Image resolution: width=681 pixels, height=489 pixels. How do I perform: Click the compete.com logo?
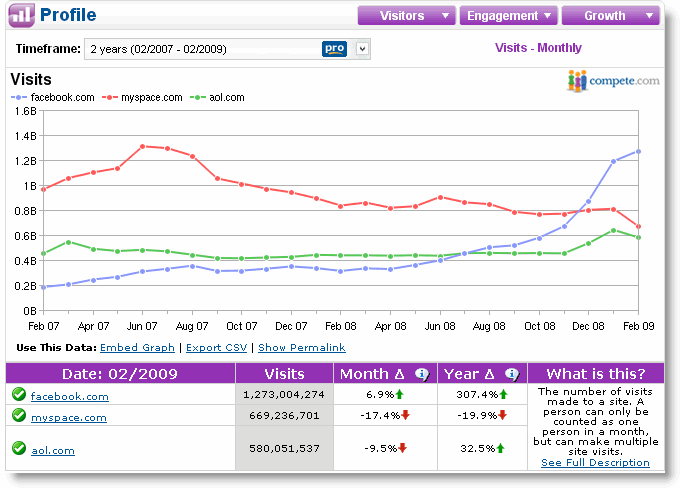613,81
